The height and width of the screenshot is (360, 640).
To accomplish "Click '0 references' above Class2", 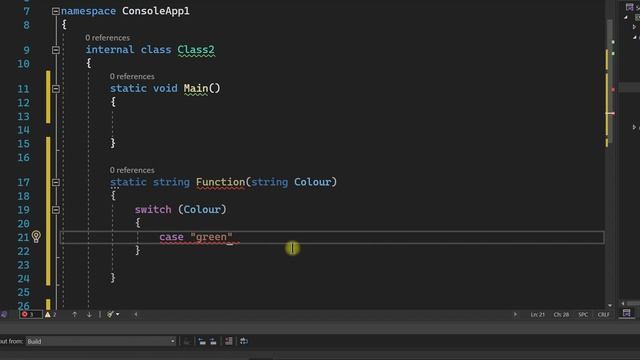I will click(x=107, y=38).
